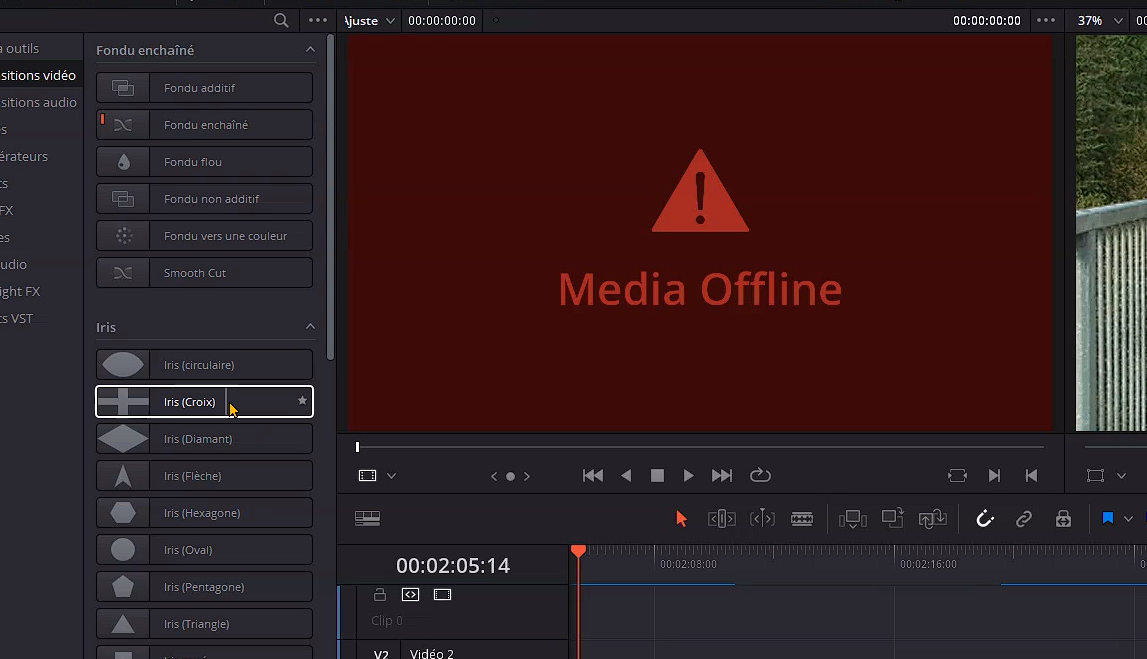
Task: Activate the Trim Edit mode tool
Action: [x=721, y=518]
